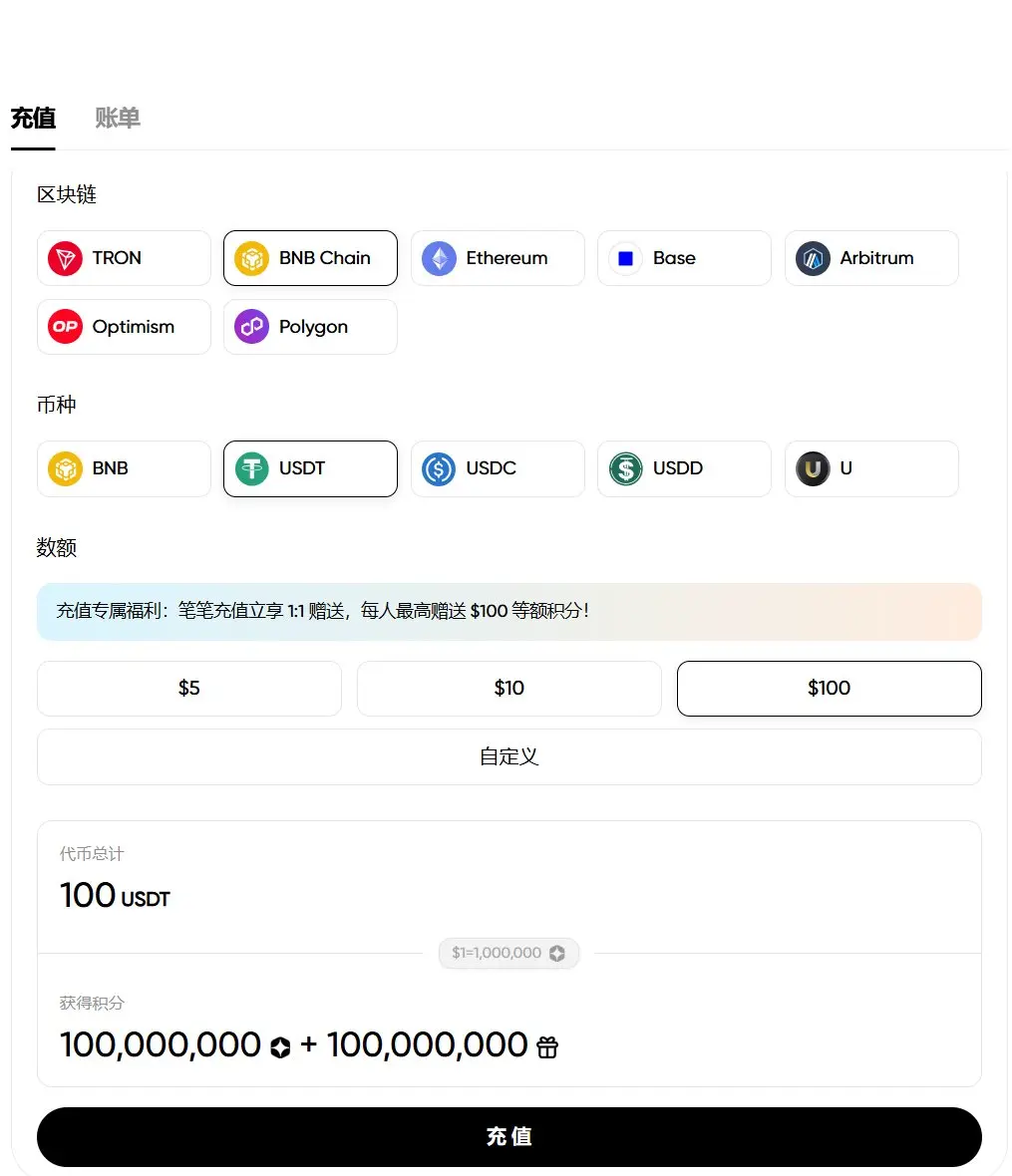Click the bonus 100,000,000 value beside gift

click(428, 1044)
